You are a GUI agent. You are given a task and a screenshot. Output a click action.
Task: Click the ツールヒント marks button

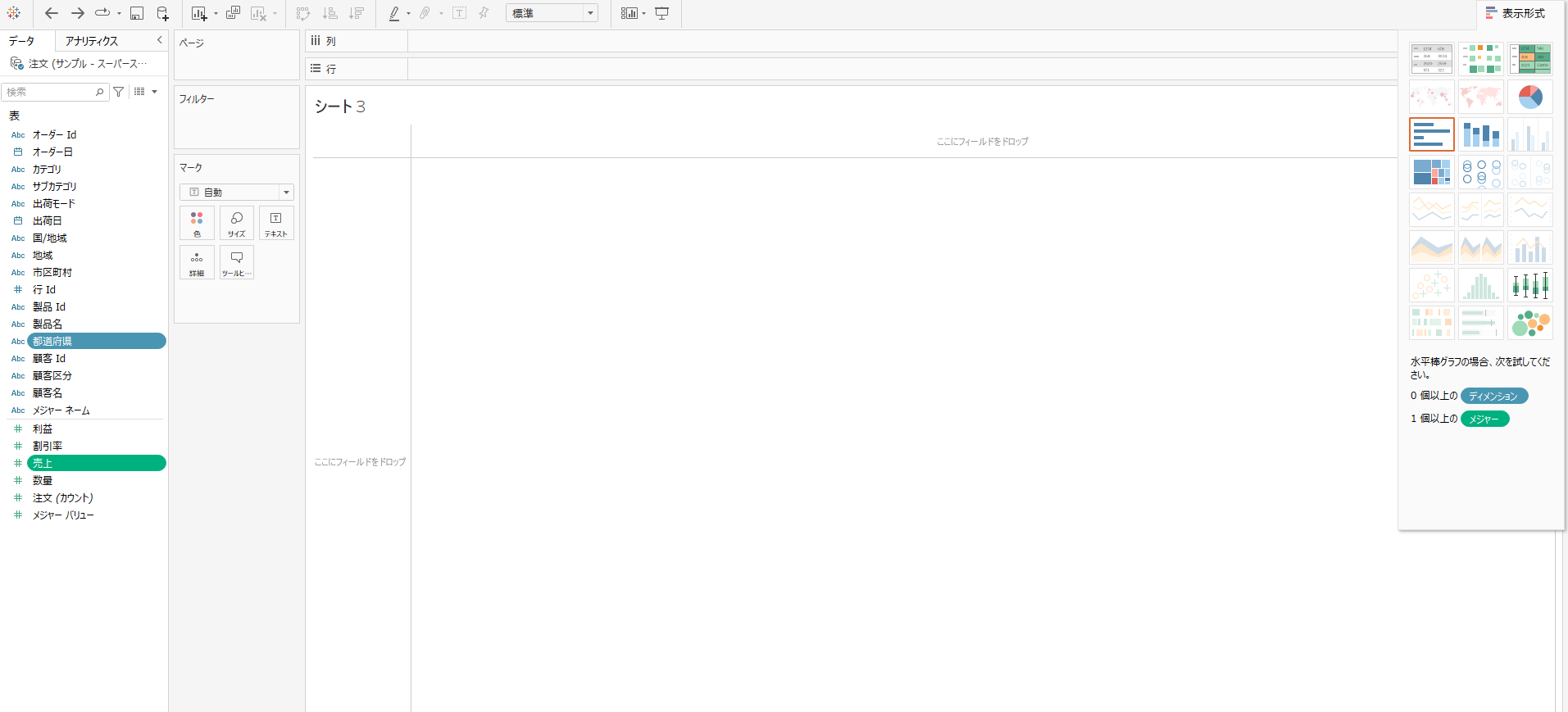(237, 262)
